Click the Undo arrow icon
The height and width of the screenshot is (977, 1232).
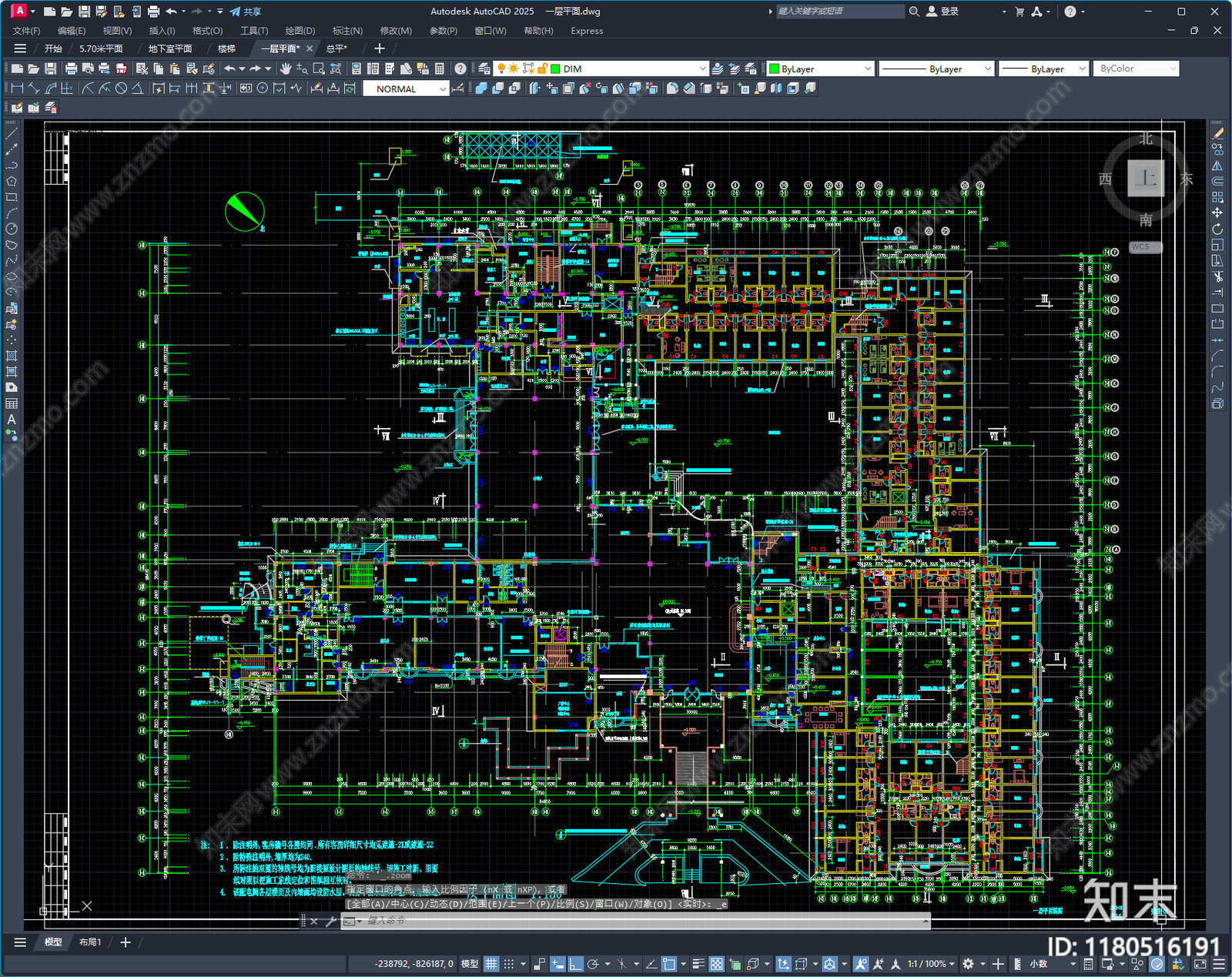229,69
